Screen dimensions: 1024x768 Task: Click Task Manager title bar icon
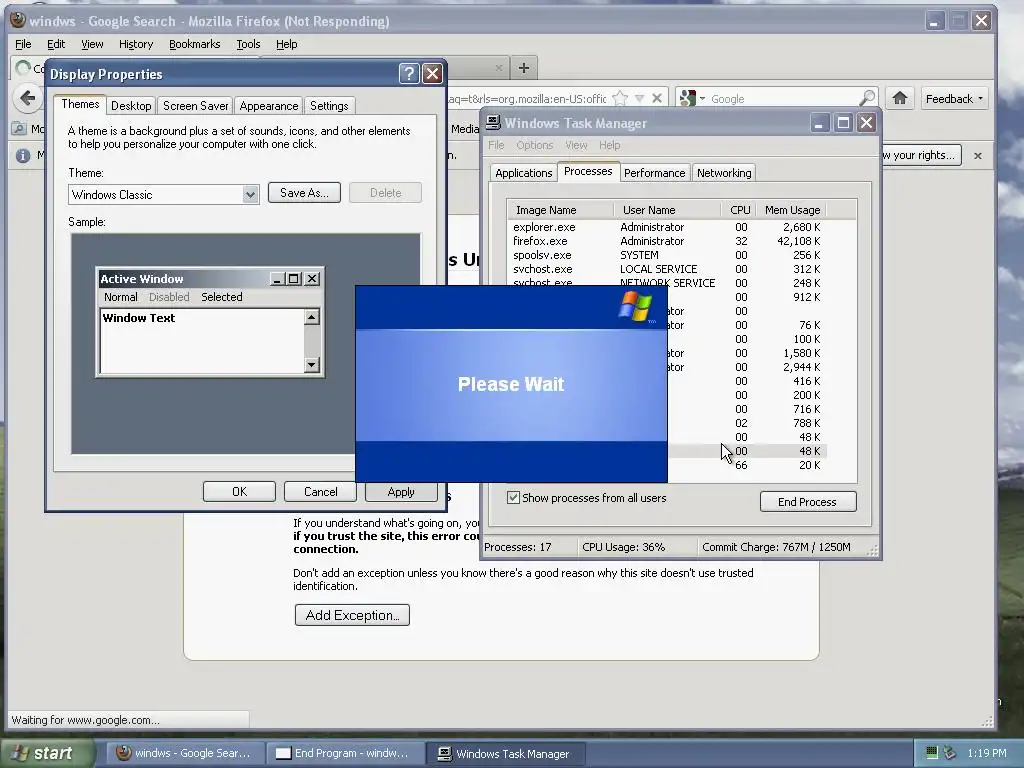point(494,123)
